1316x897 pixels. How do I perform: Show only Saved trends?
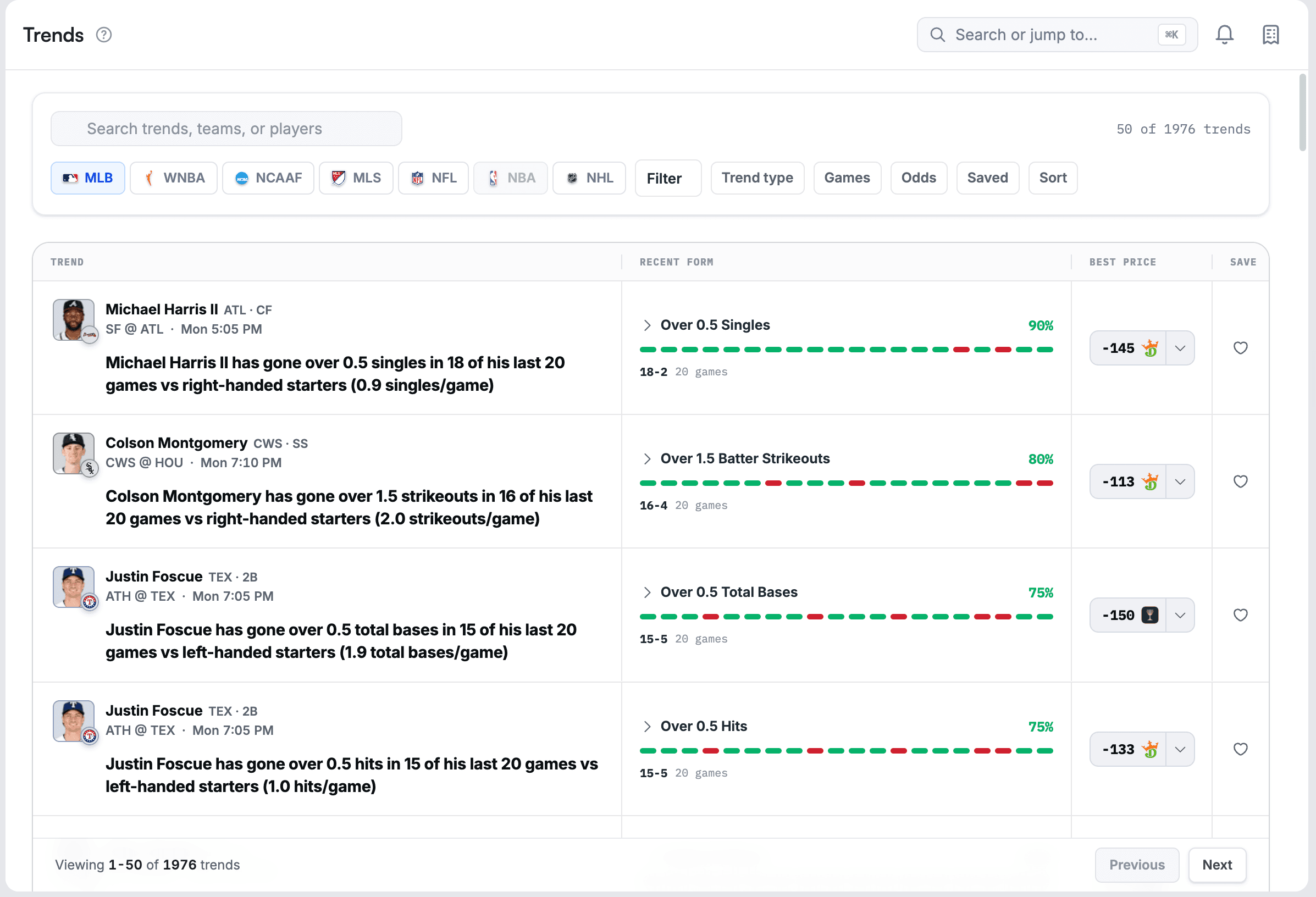988,178
